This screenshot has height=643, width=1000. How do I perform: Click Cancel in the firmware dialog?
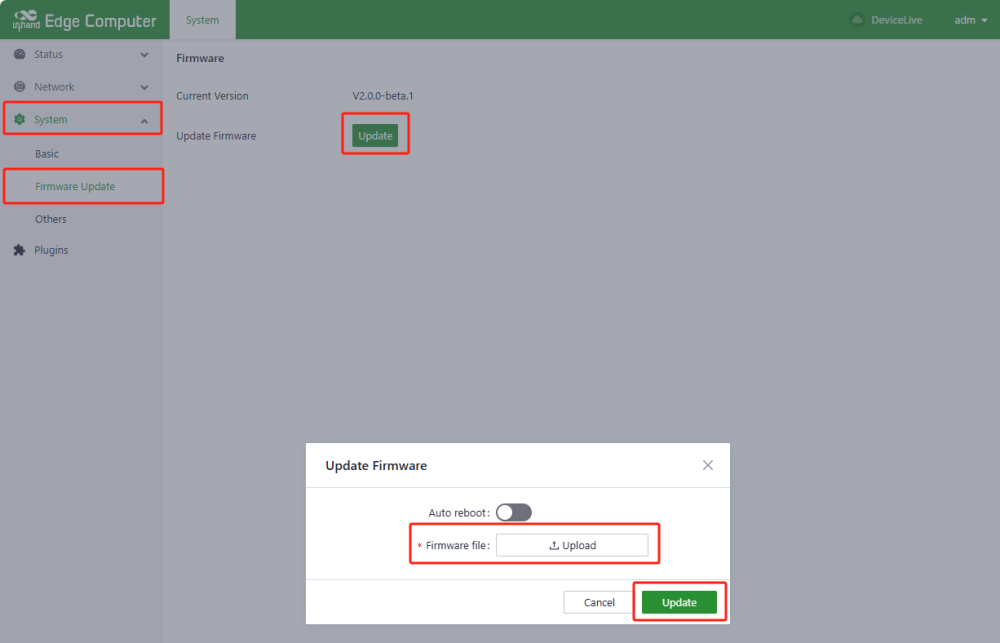pyautogui.click(x=599, y=602)
